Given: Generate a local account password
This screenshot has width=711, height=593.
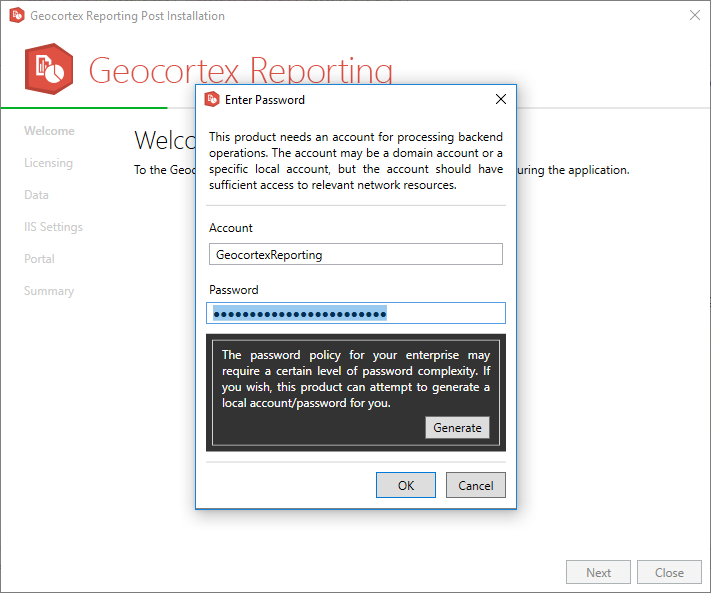Looking at the screenshot, I should click(x=457, y=428).
